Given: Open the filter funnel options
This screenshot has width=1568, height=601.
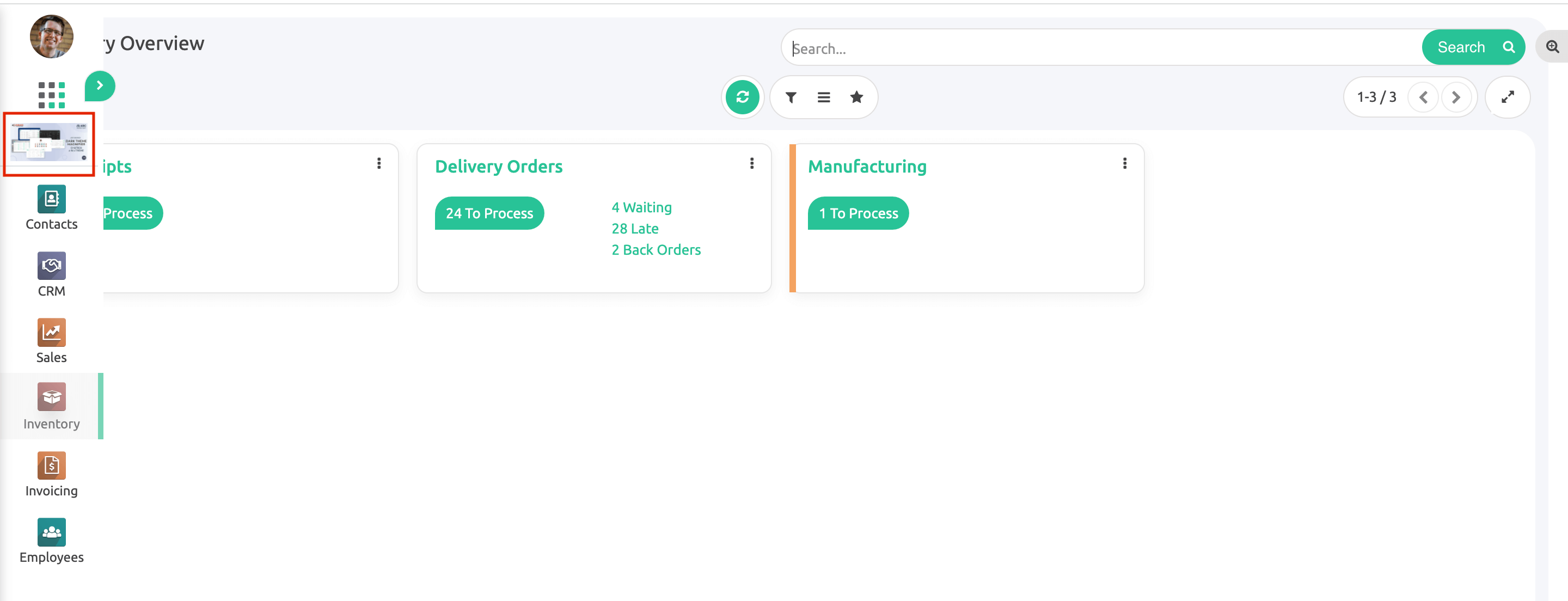Looking at the screenshot, I should (x=791, y=97).
